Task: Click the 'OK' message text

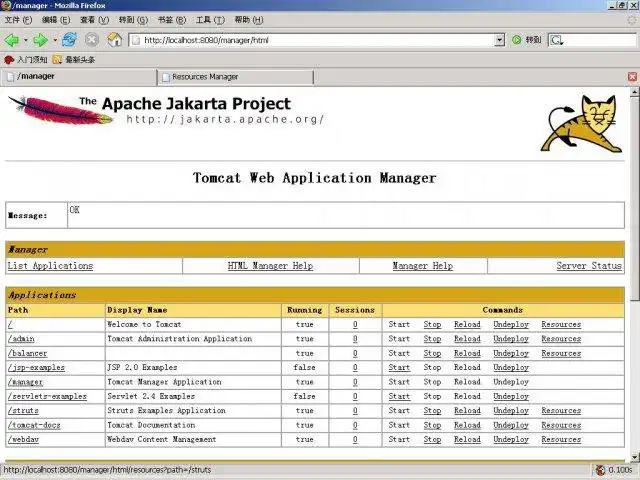Action: (74, 210)
